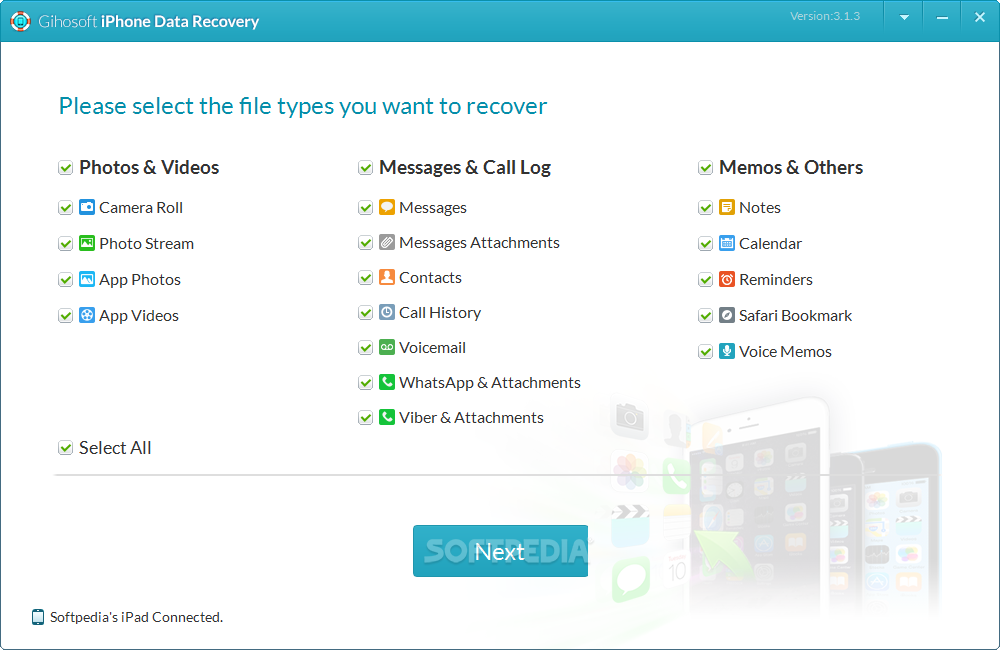Click the Notes notepad icon

pyautogui.click(x=726, y=207)
